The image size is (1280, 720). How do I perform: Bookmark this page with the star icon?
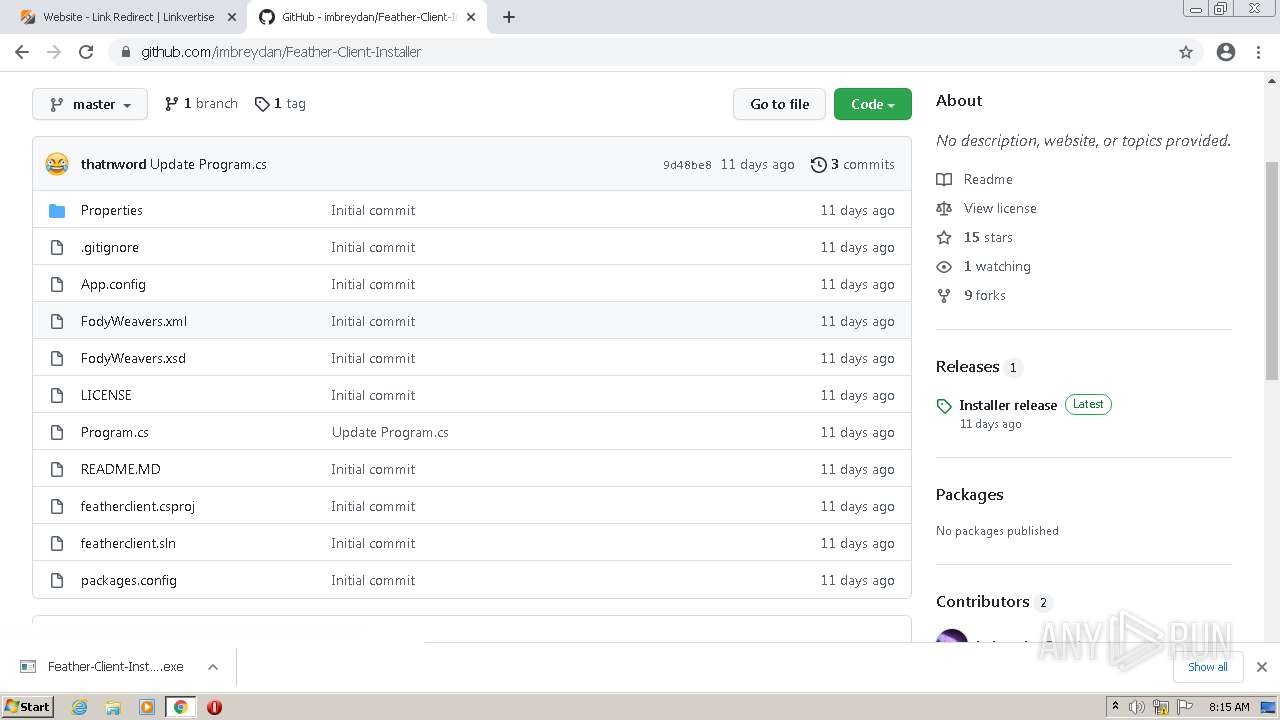tap(1186, 52)
